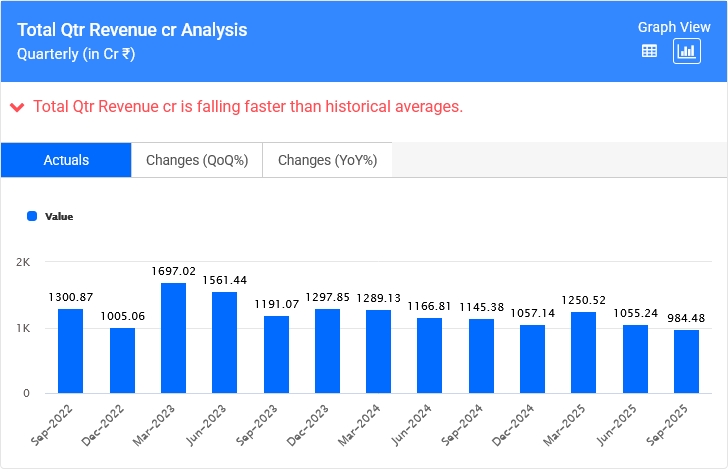
Task: Click the Sep-2025 revenue bar
Action: 686,361
